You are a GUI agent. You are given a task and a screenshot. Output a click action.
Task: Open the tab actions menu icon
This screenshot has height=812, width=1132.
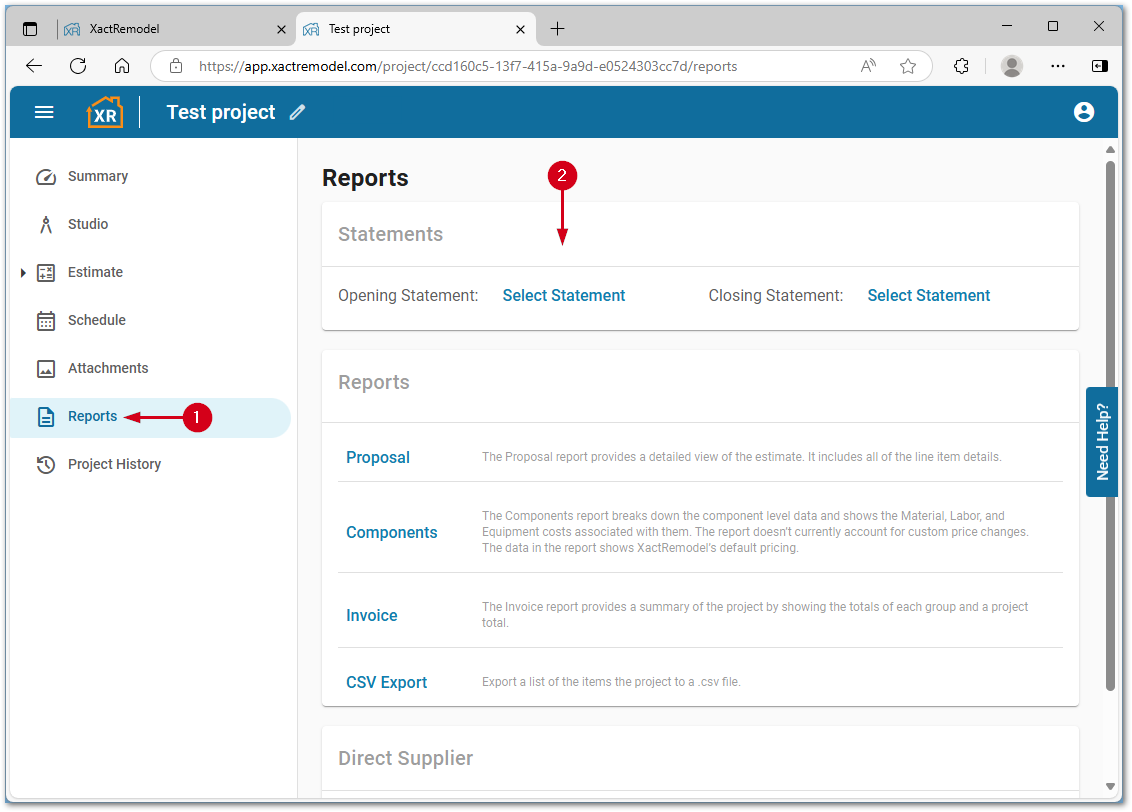click(30, 29)
